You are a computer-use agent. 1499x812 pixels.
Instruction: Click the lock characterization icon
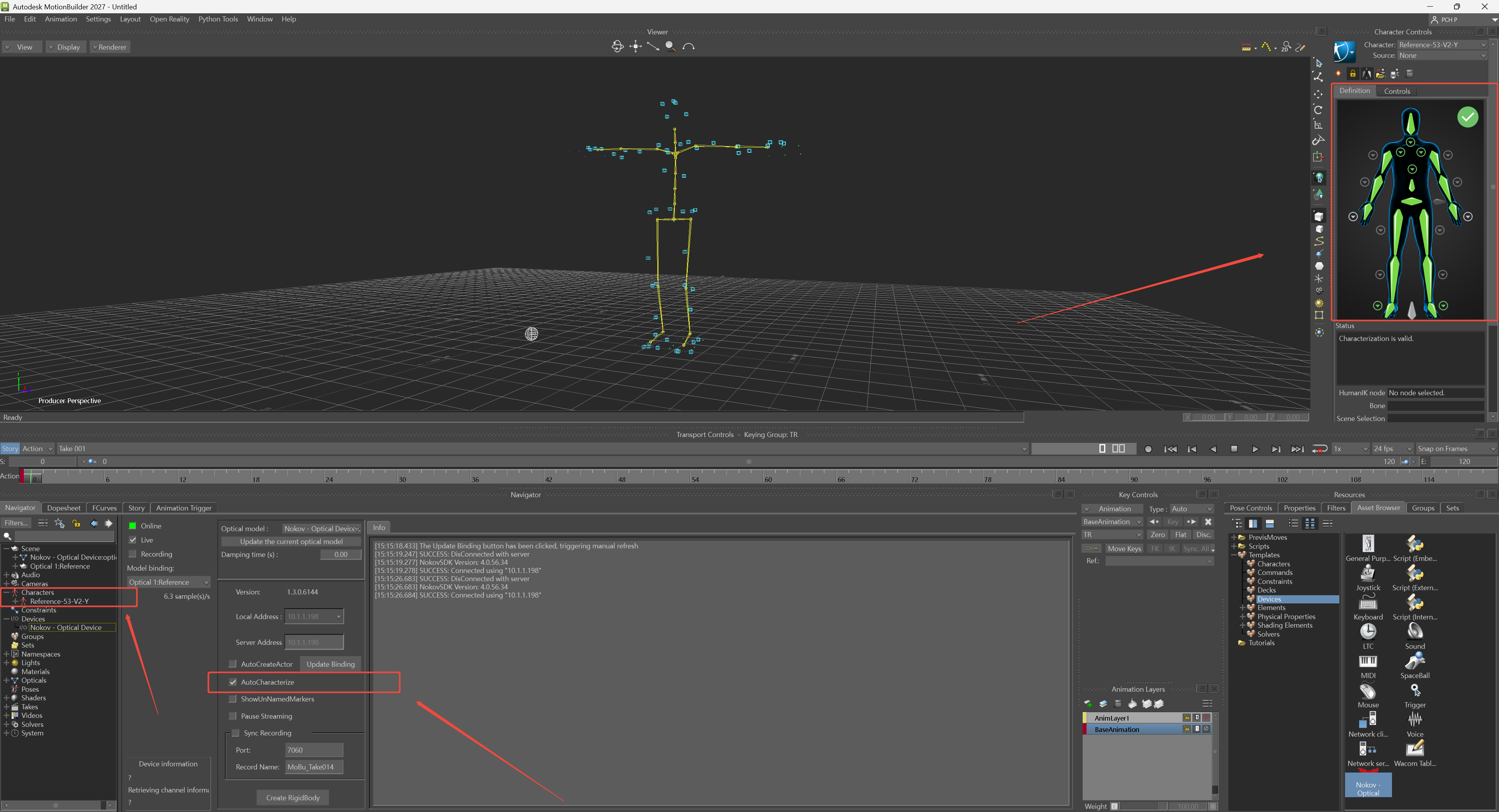point(1353,73)
